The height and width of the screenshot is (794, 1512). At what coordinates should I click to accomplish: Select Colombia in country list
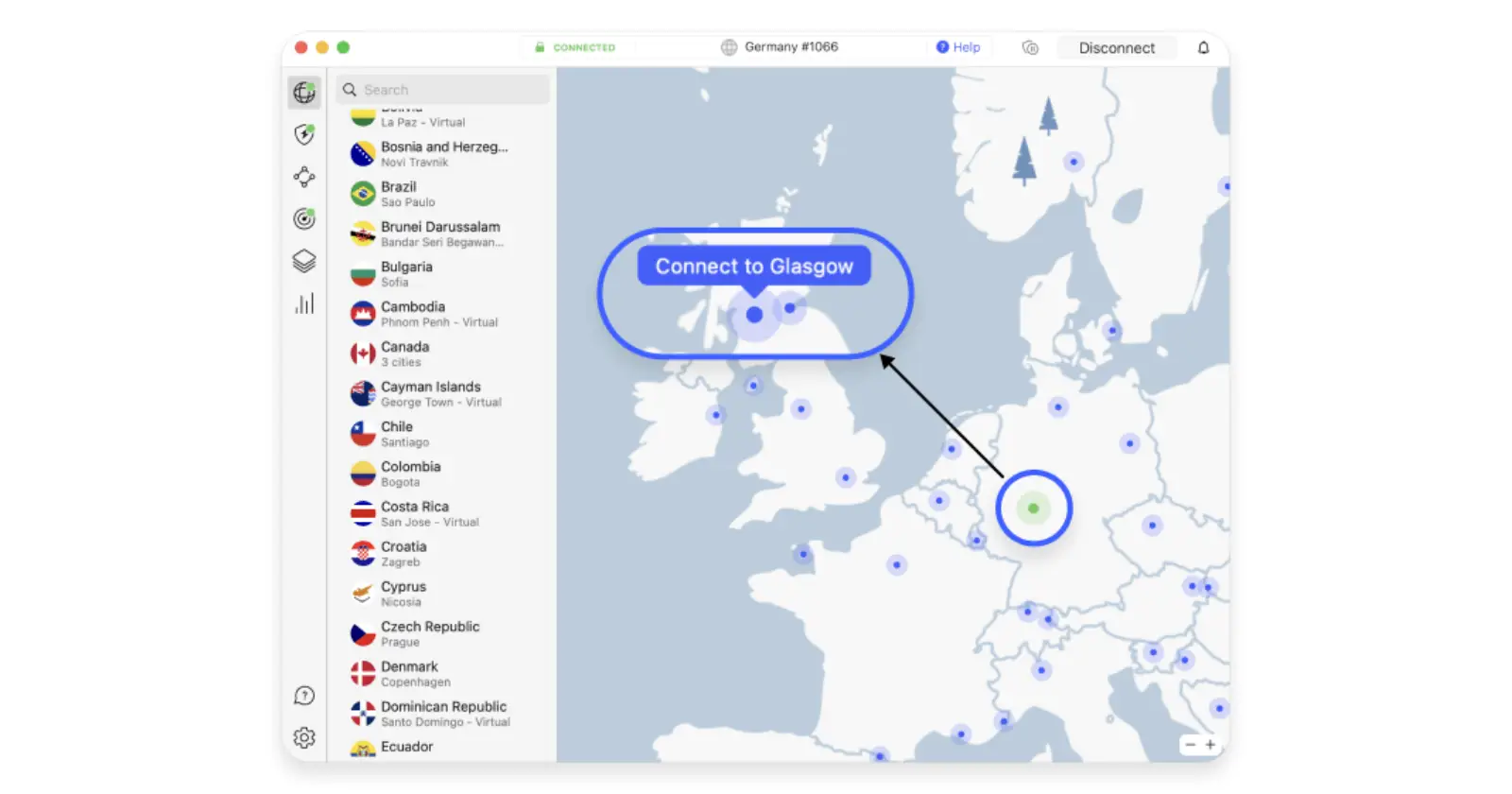pyautogui.click(x=443, y=474)
